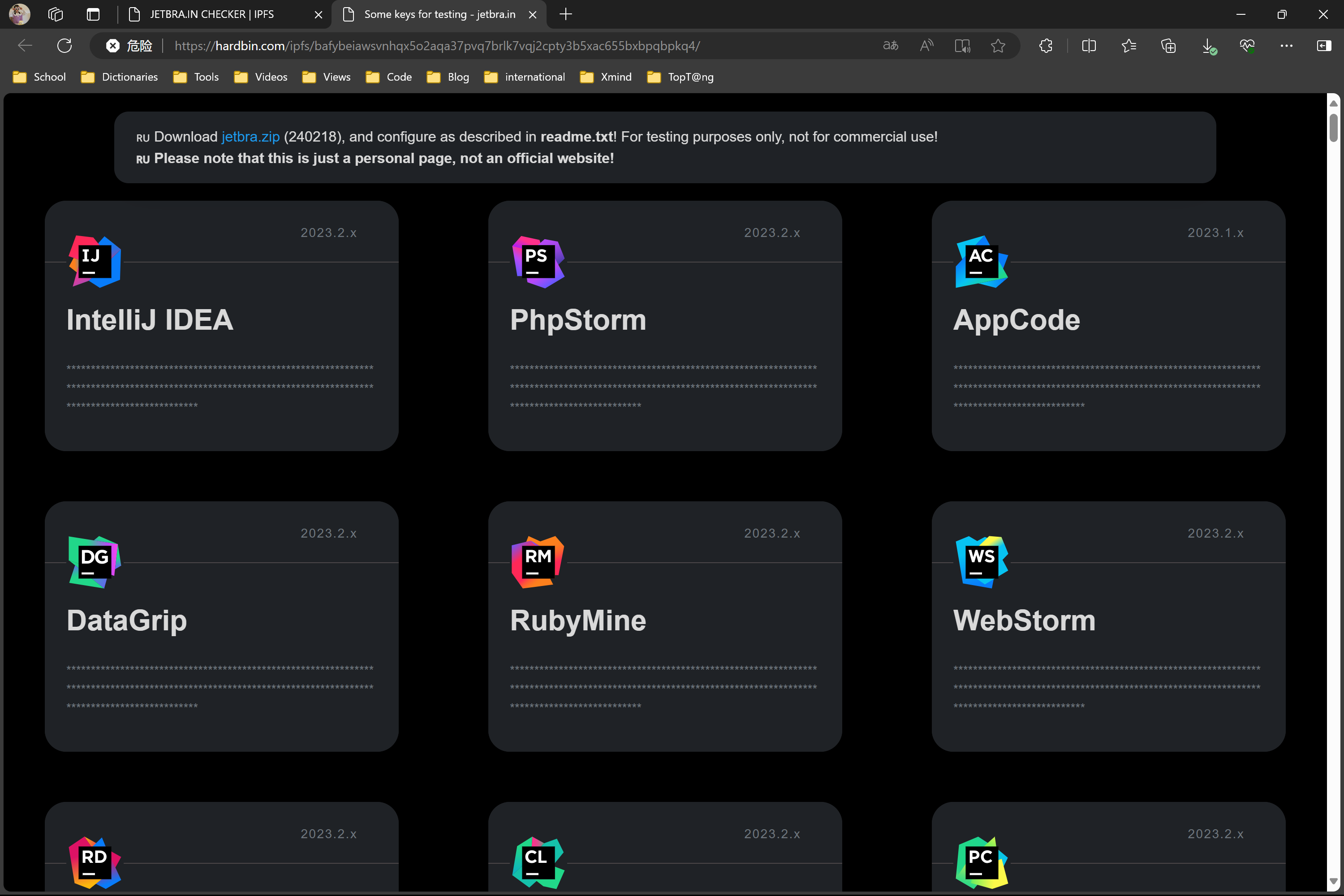
Task: Click the WebStorm heading
Action: [x=1025, y=620]
